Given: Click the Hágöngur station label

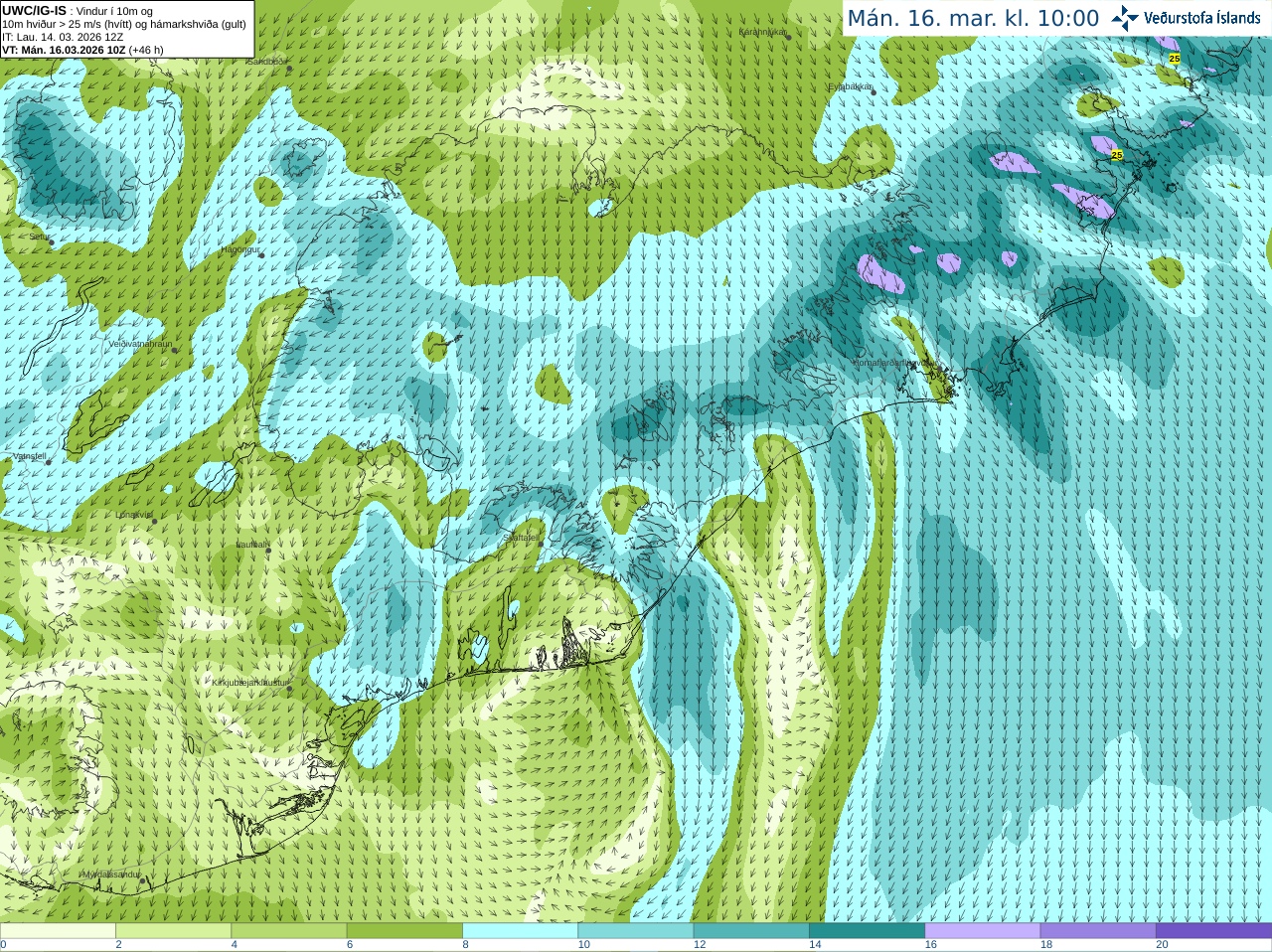Looking at the screenshot, I should [239, 249].
